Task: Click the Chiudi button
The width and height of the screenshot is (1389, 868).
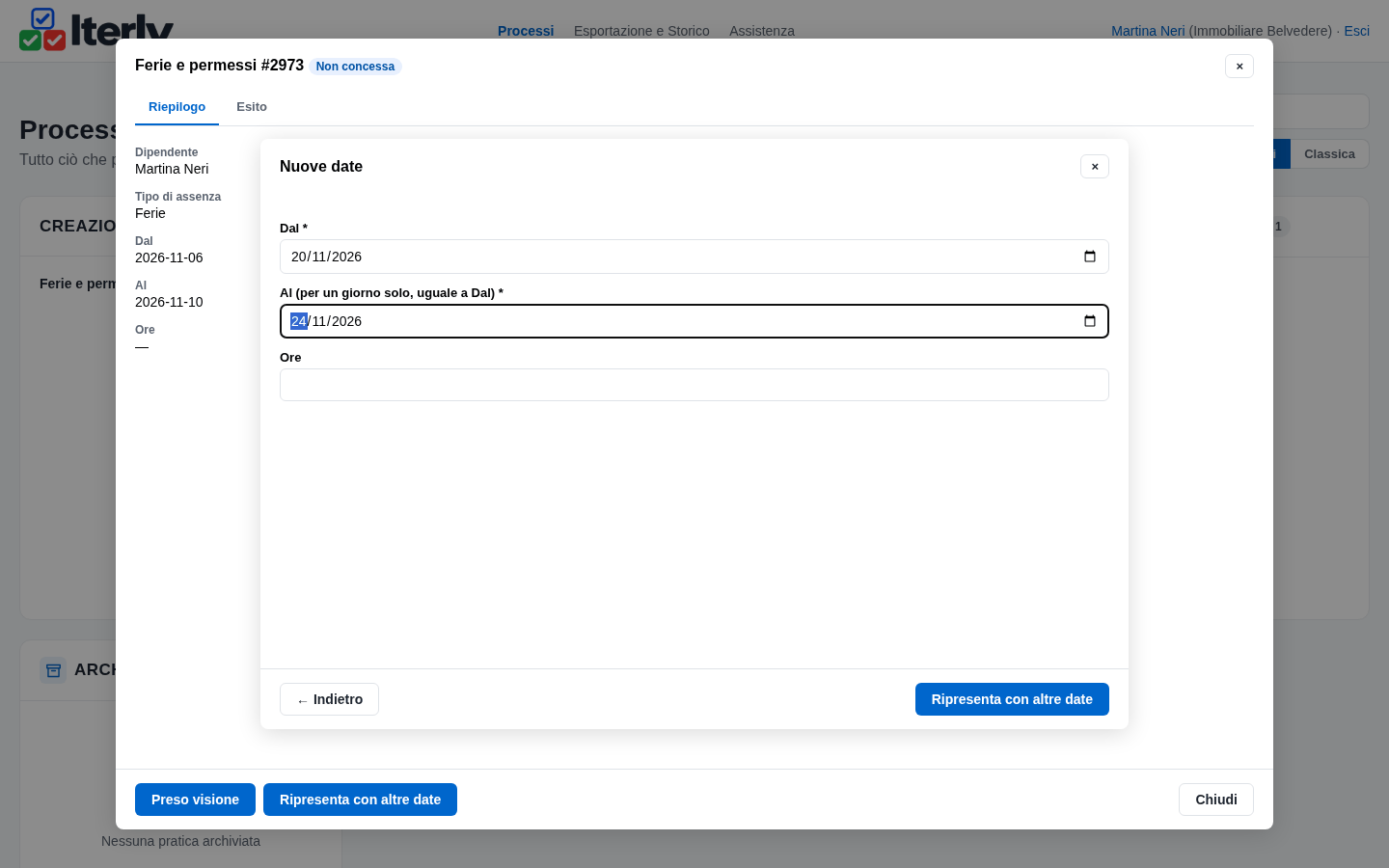Action: point(1216,800)
